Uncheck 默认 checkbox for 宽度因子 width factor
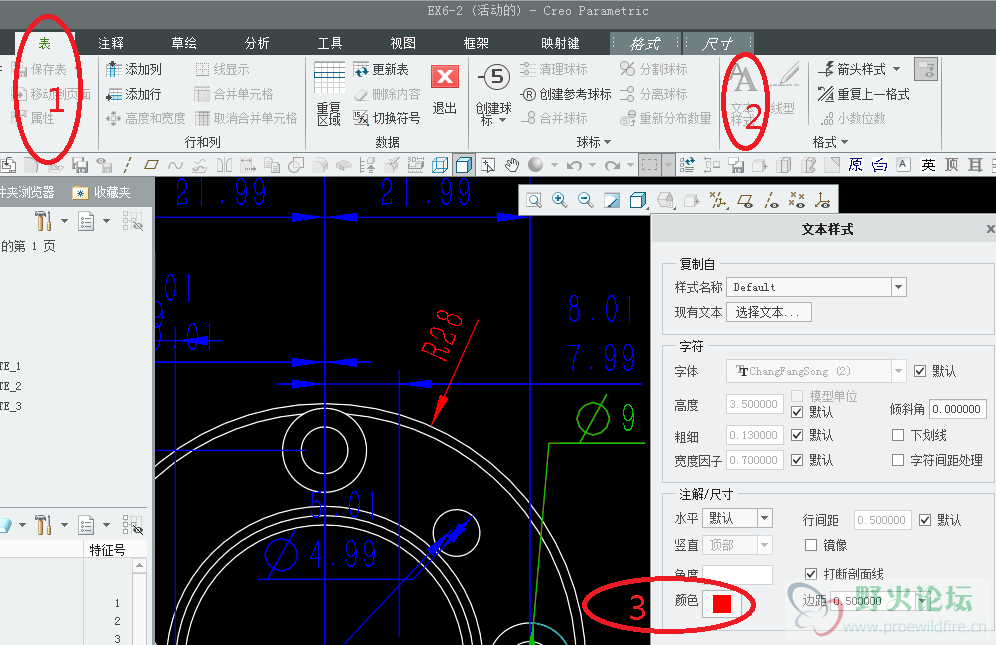The height and width of the screenshot is (645, 996). point(797,460)
